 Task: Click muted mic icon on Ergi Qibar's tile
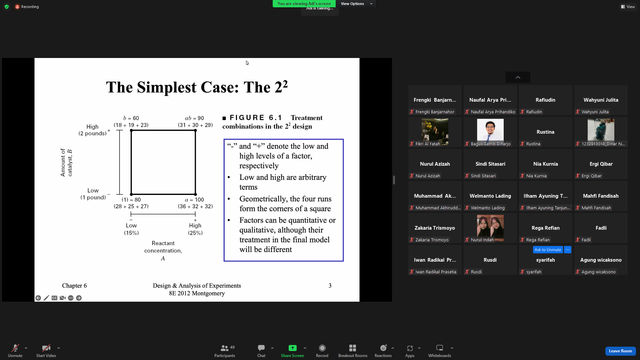[x=578, y=176]
